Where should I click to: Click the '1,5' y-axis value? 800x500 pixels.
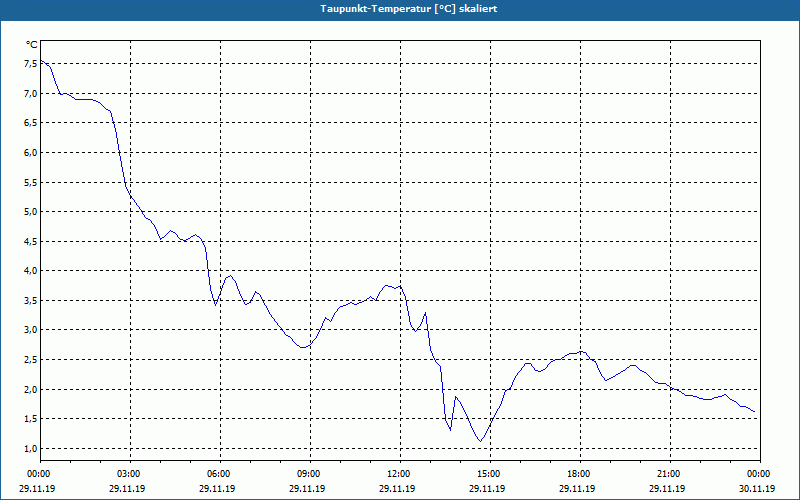click(31, 419)
